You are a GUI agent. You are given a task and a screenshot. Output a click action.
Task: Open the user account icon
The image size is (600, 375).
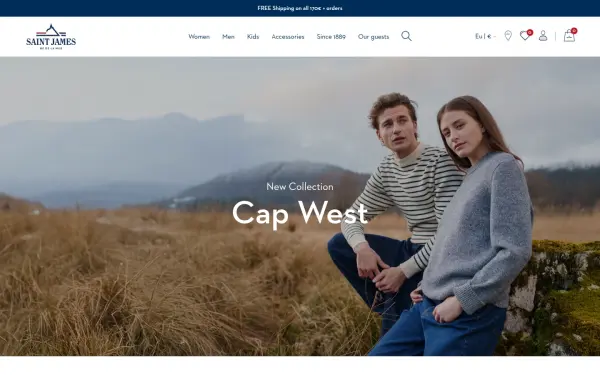pos(543,36)
